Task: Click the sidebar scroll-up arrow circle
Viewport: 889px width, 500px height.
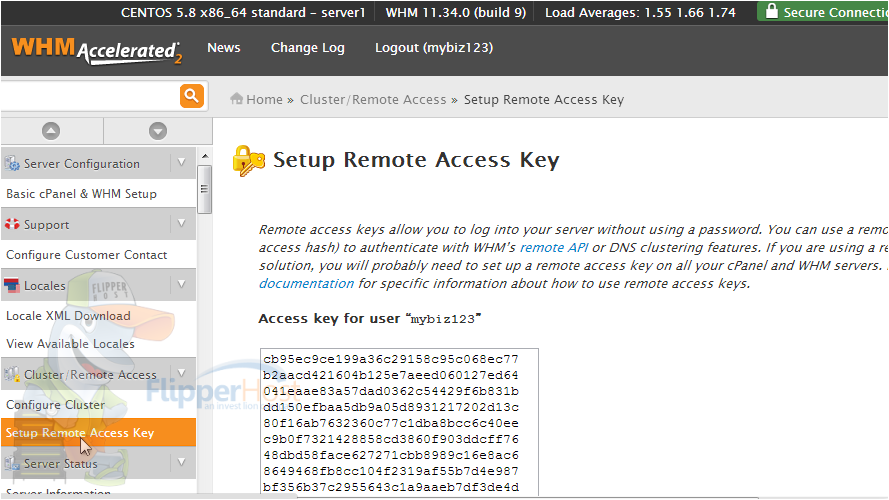Action: click(x=51, y=131)
